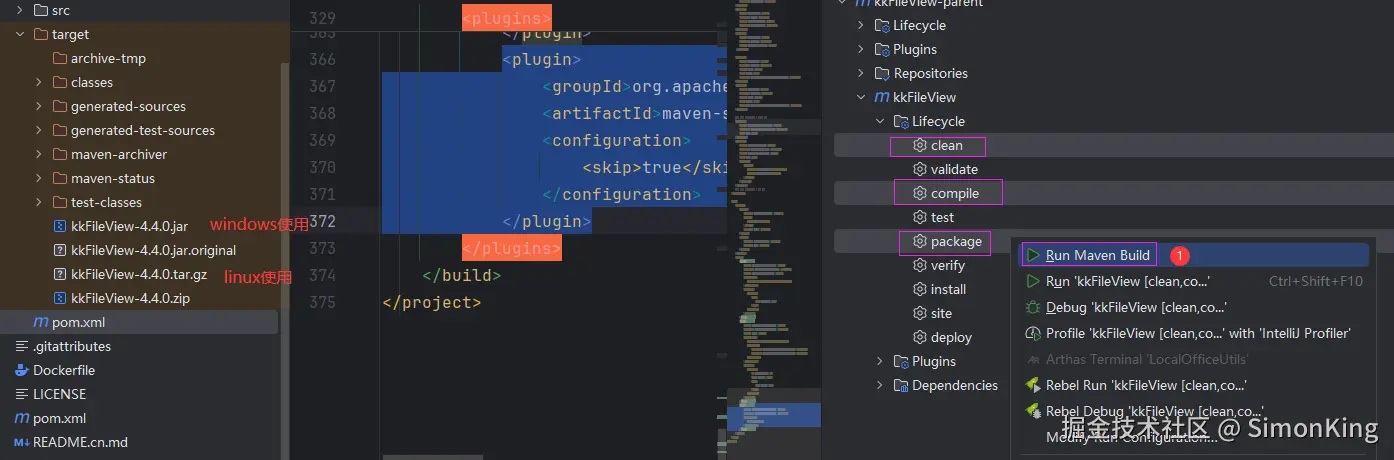Click the verify lifecycle gear icon

pyautogui.click(x=920, y=265)
